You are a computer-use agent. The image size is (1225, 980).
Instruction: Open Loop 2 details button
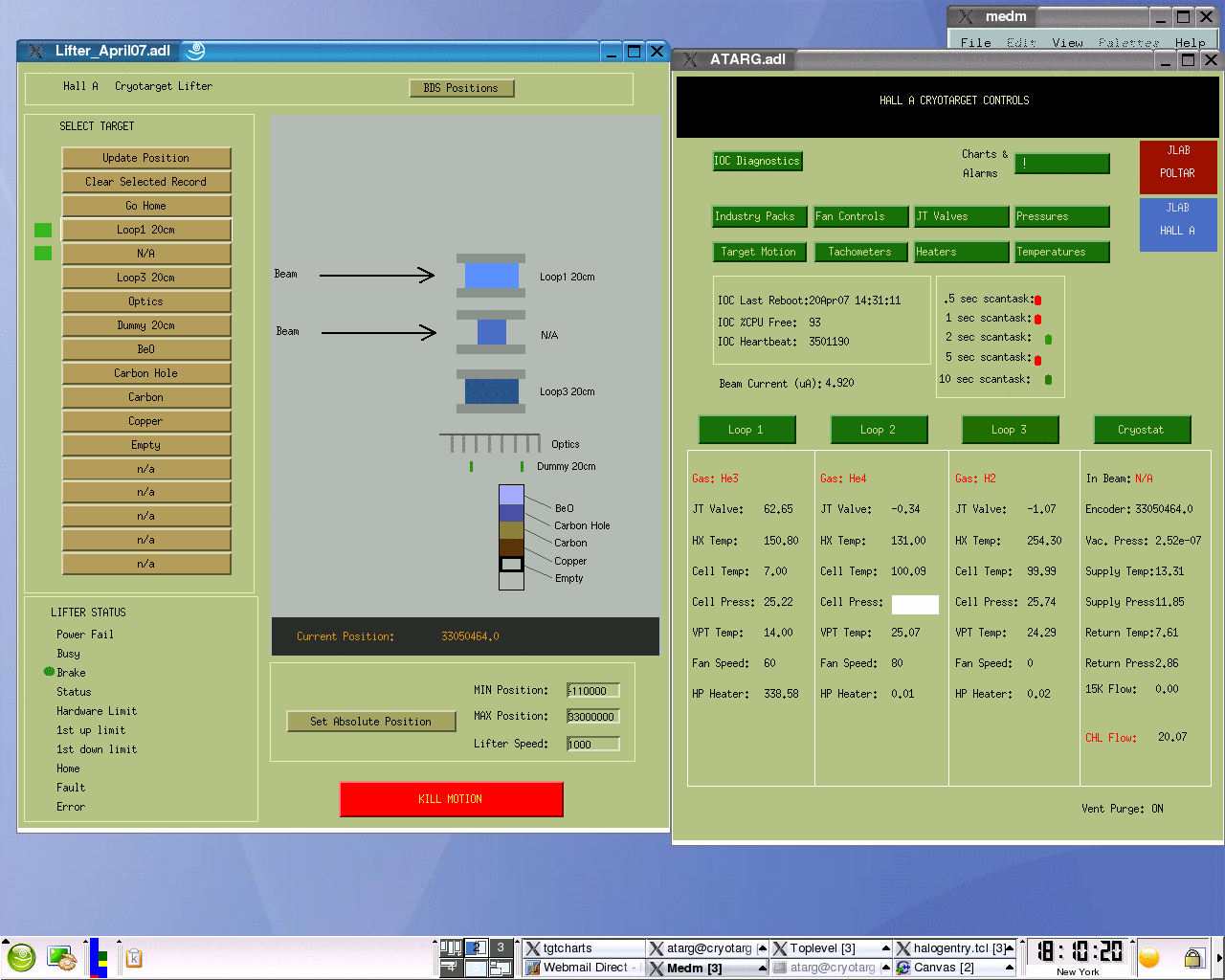pos(879,430)
